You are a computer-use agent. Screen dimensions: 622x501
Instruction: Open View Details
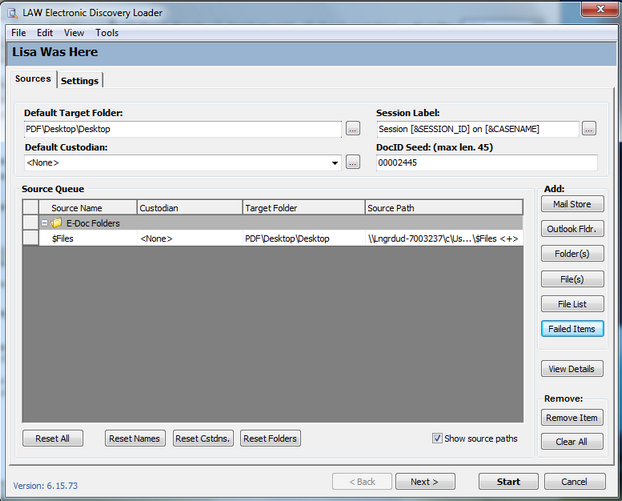(x=572, y=369)
